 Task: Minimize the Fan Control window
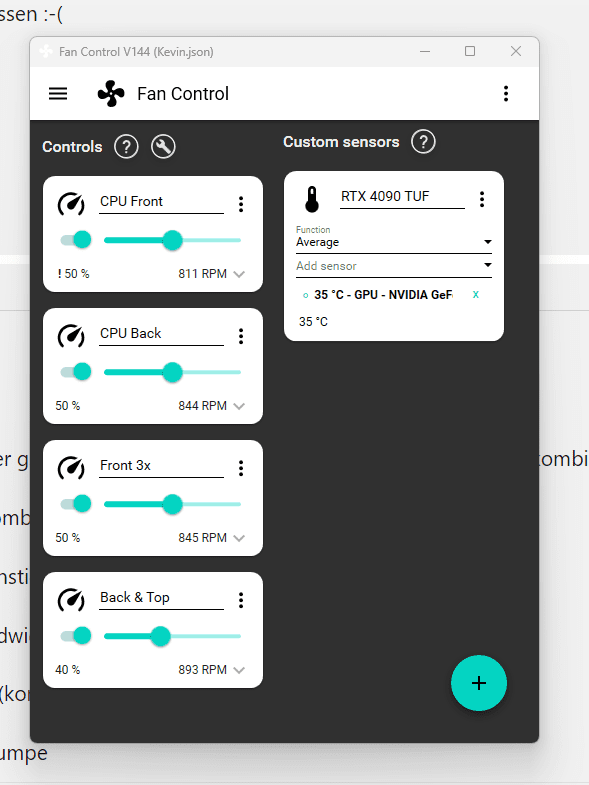(x=425, y=52)
